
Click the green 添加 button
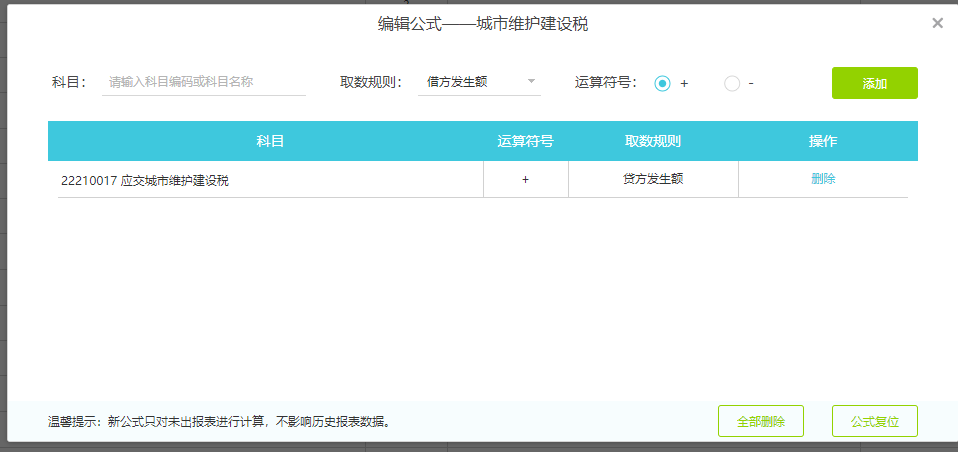[x=874, y=83]
